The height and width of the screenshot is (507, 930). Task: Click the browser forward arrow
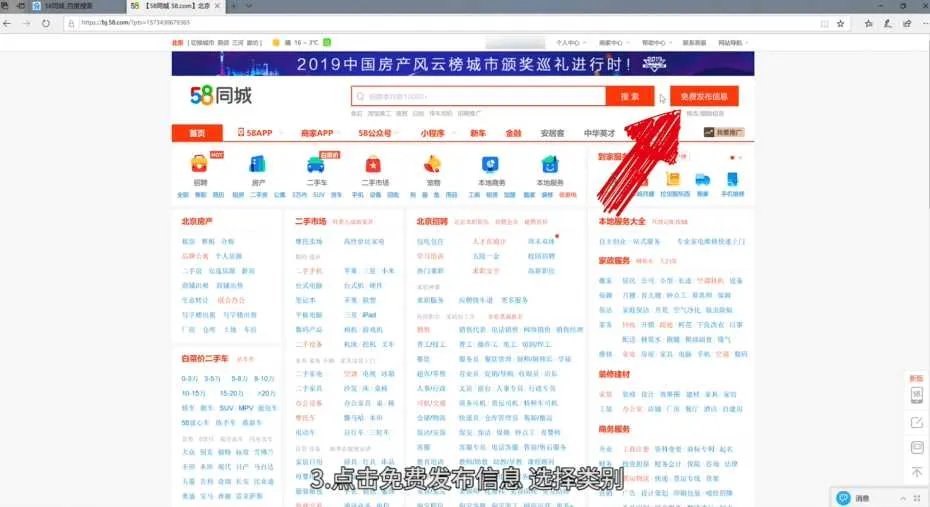pos(26,23)
